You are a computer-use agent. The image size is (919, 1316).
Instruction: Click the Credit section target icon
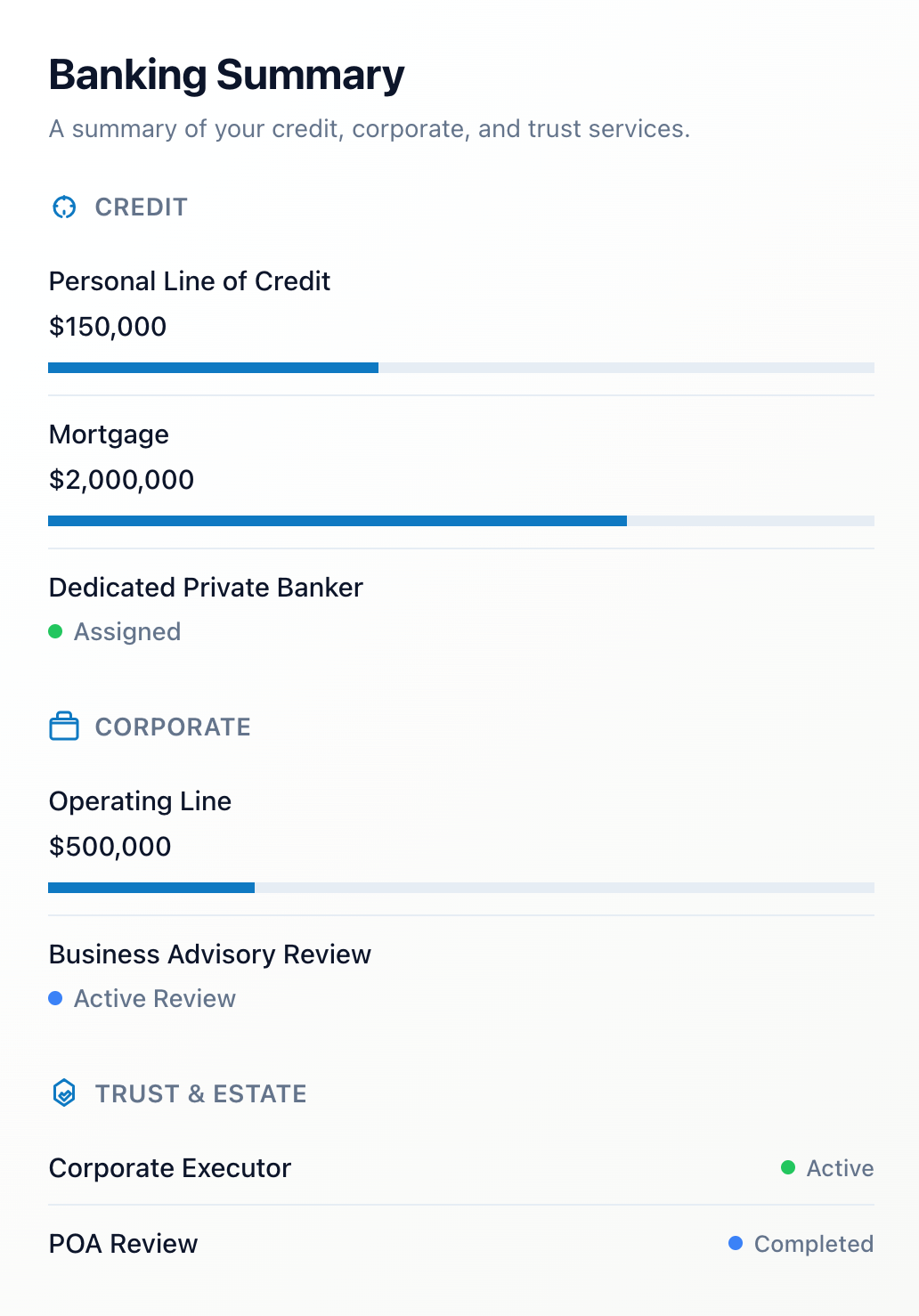(64, 207)
